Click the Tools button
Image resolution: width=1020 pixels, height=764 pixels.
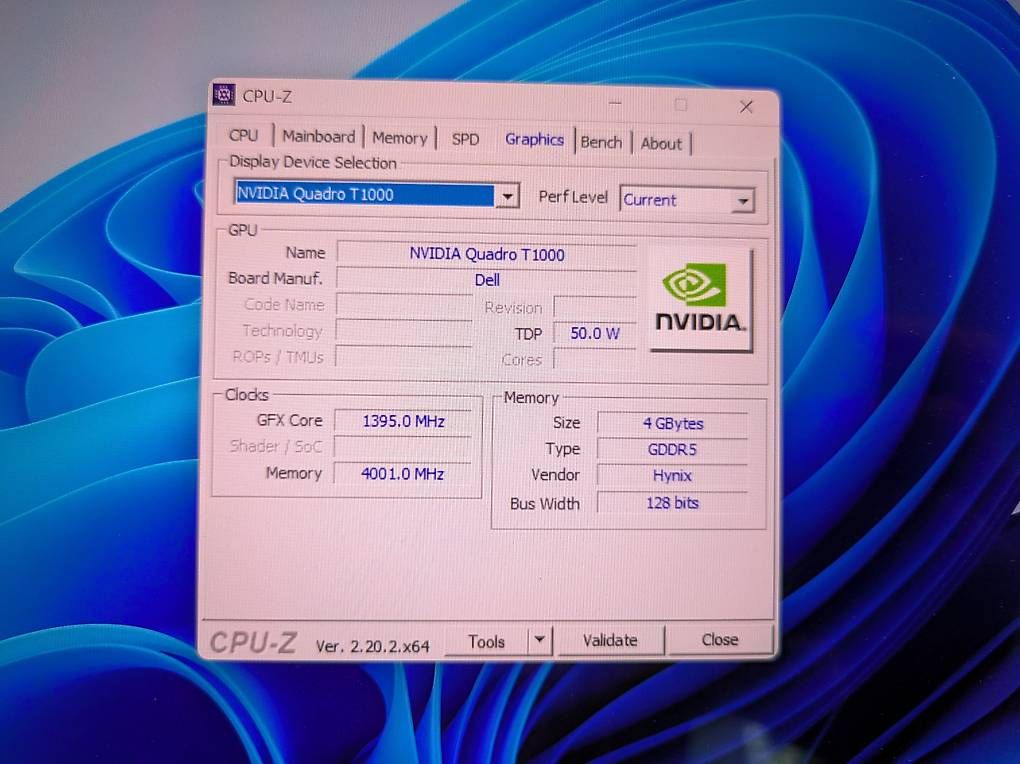point(487,642)
